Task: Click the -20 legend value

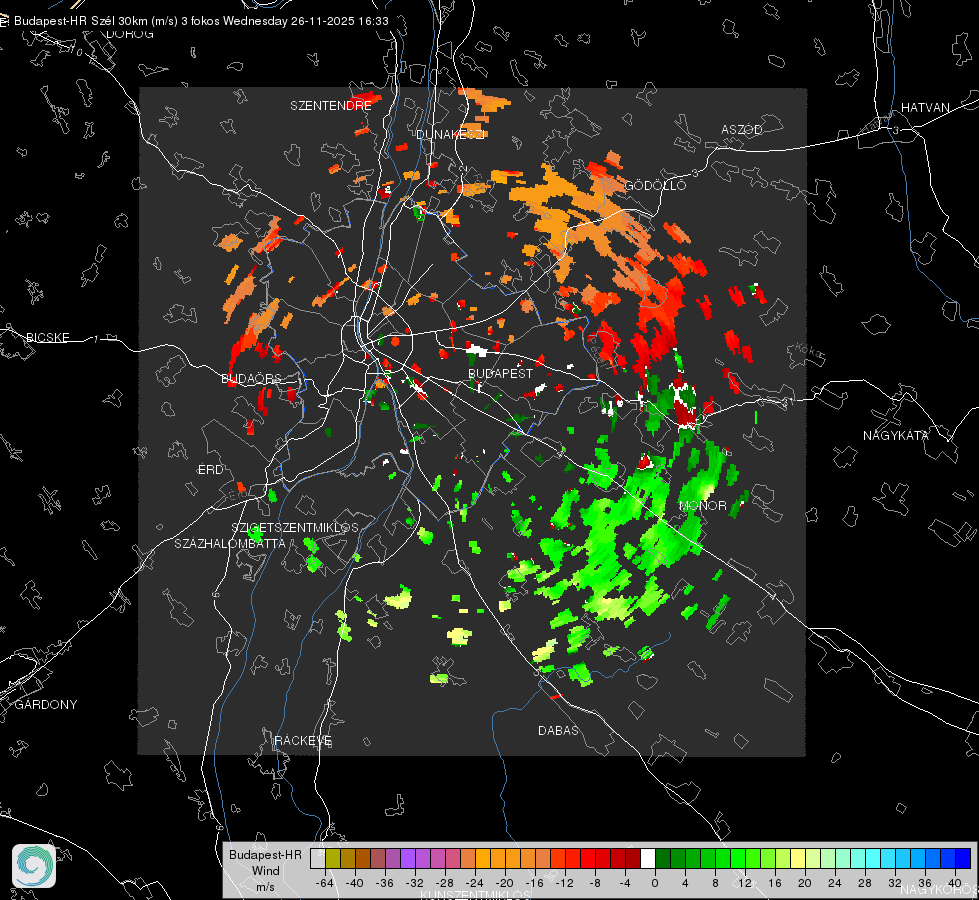Action: tap(504, 883)
